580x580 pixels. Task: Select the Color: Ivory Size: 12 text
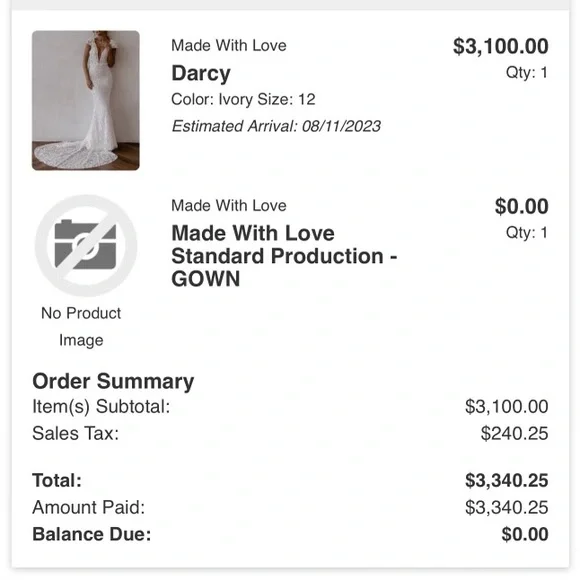click(x=243, y=99)
